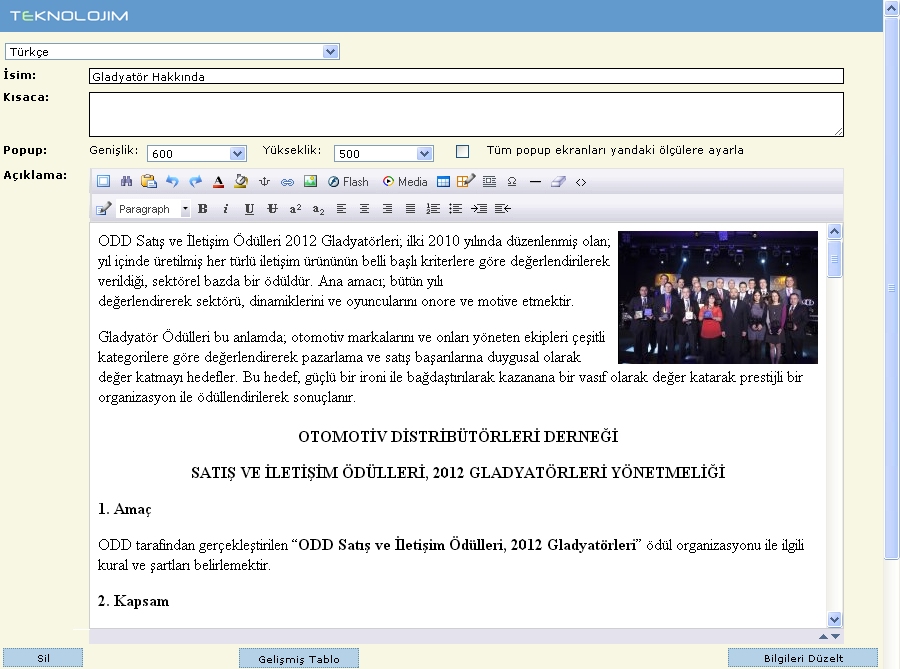Image resolution: width=900 pixels, height=669 pixels.
Task: Justify the text
Action: tap(410, 209)
